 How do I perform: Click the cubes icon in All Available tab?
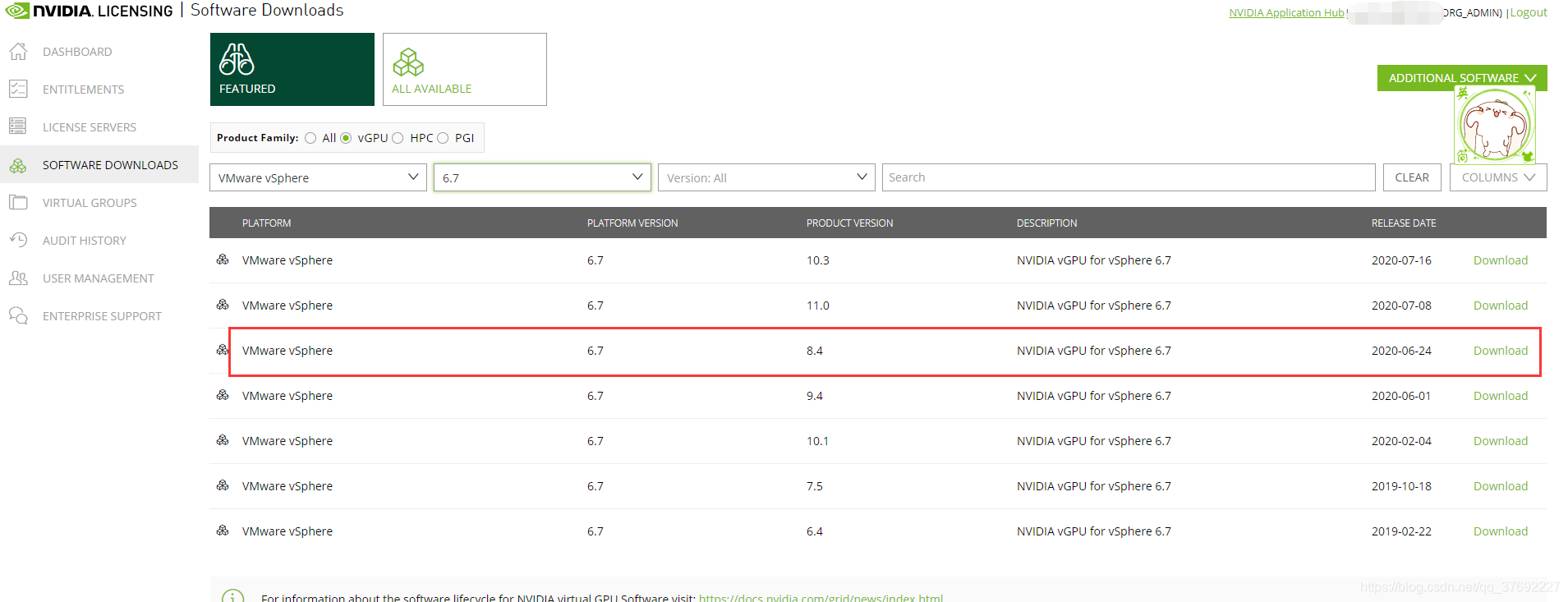[x=408, y=62]
